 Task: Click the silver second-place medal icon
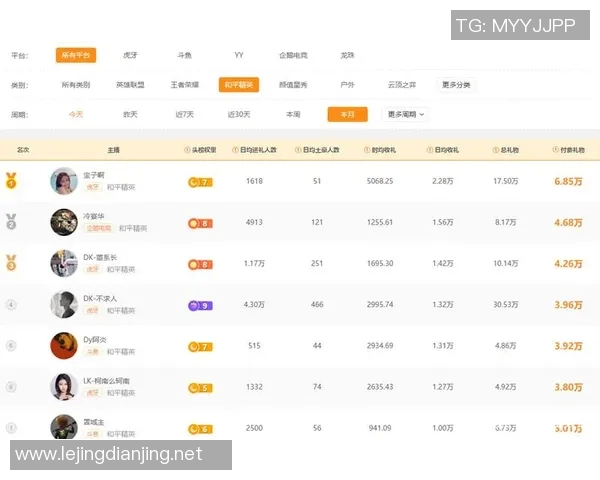point(11,222)
